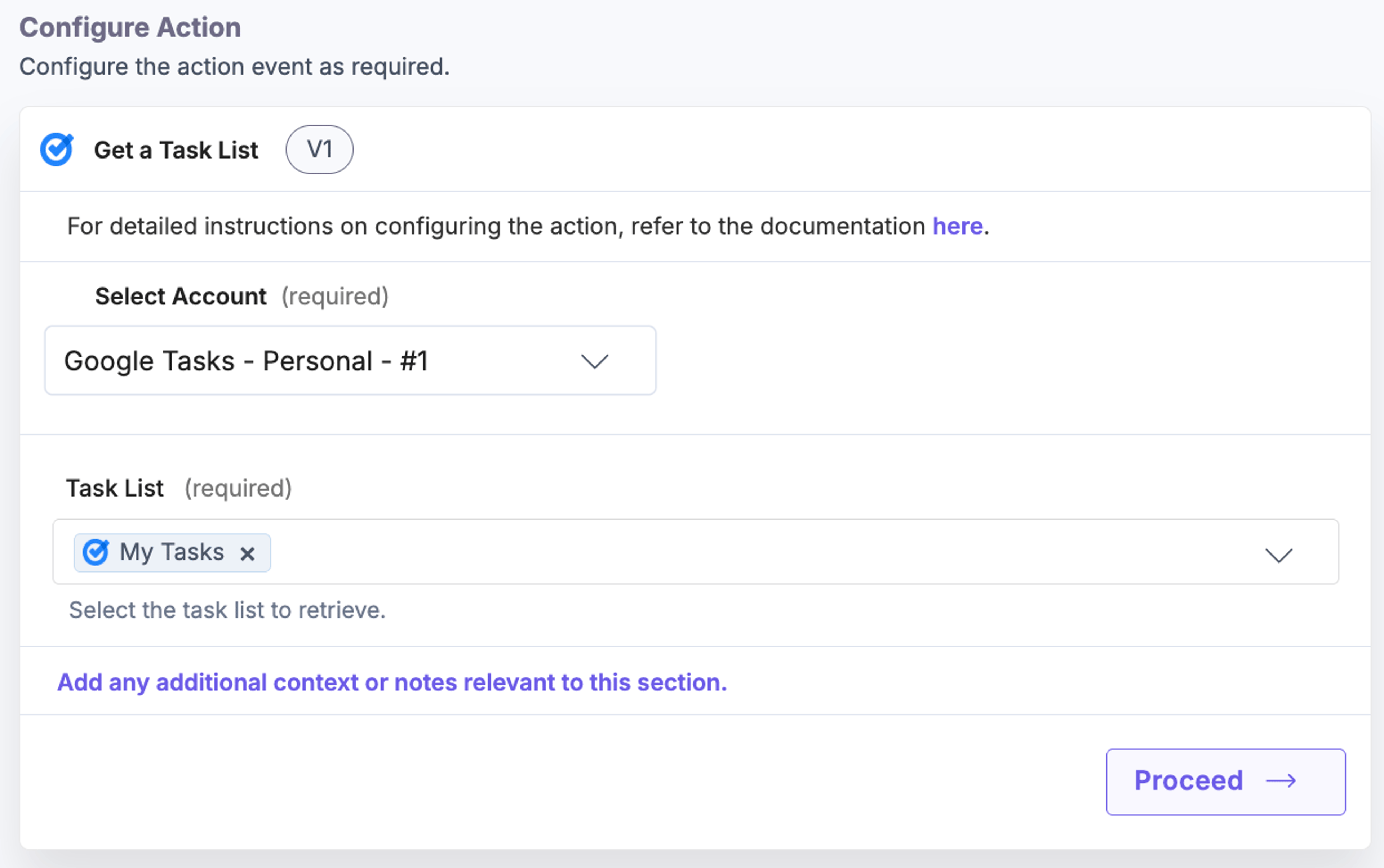Image resolution: width=1384 pixels, height=868 pixels.
Task: Click the Google Tasks icon beside Get a Task List
Action: click(x=57, y=150)
